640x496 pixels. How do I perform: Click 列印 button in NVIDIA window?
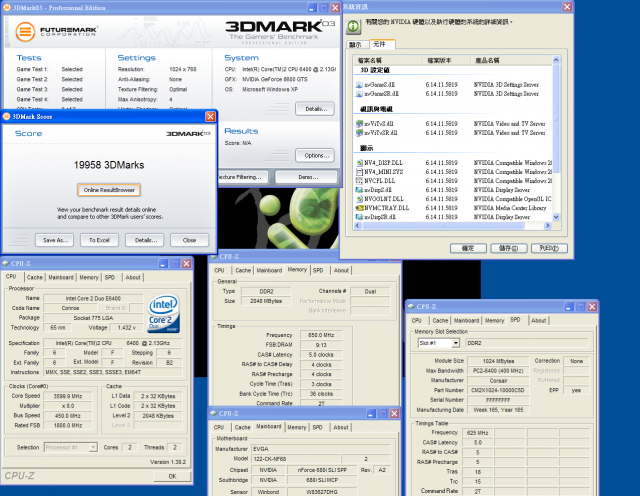coord(549,248)
